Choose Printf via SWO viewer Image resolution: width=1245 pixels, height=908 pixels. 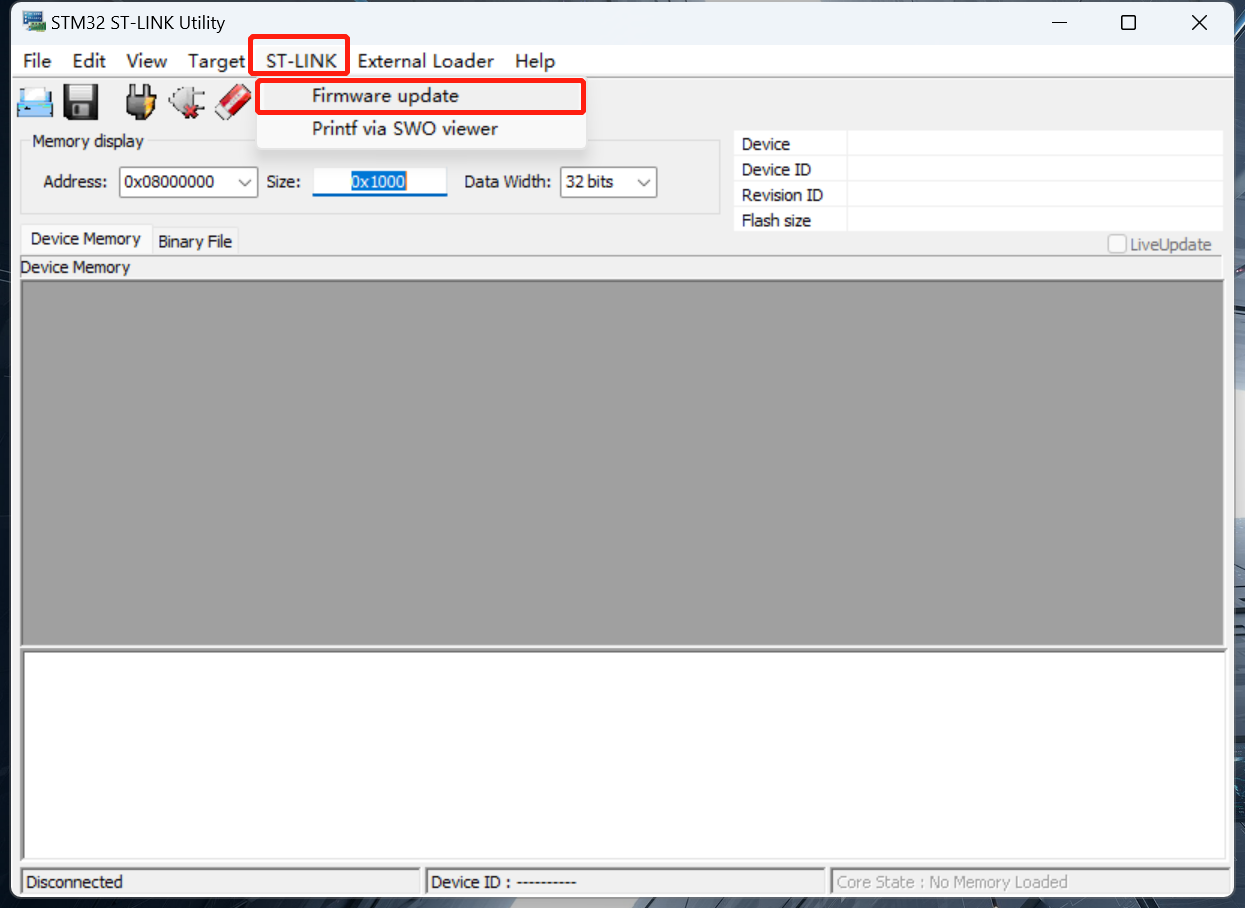420,129
